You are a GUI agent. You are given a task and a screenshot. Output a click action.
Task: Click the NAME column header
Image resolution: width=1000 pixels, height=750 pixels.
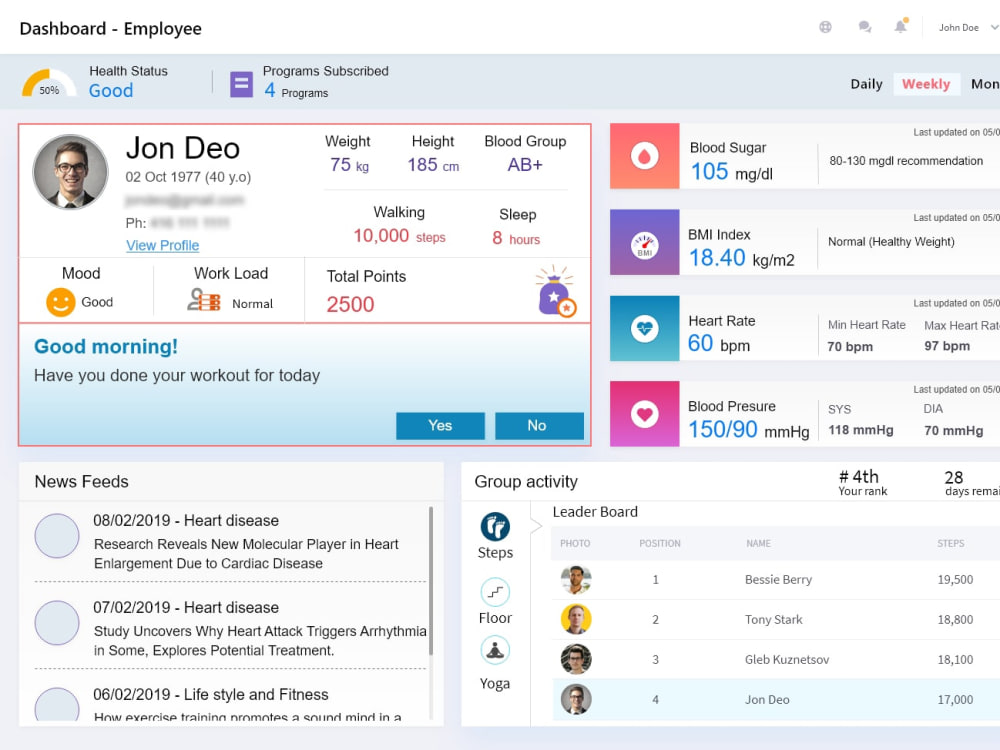tap(758, 543)
